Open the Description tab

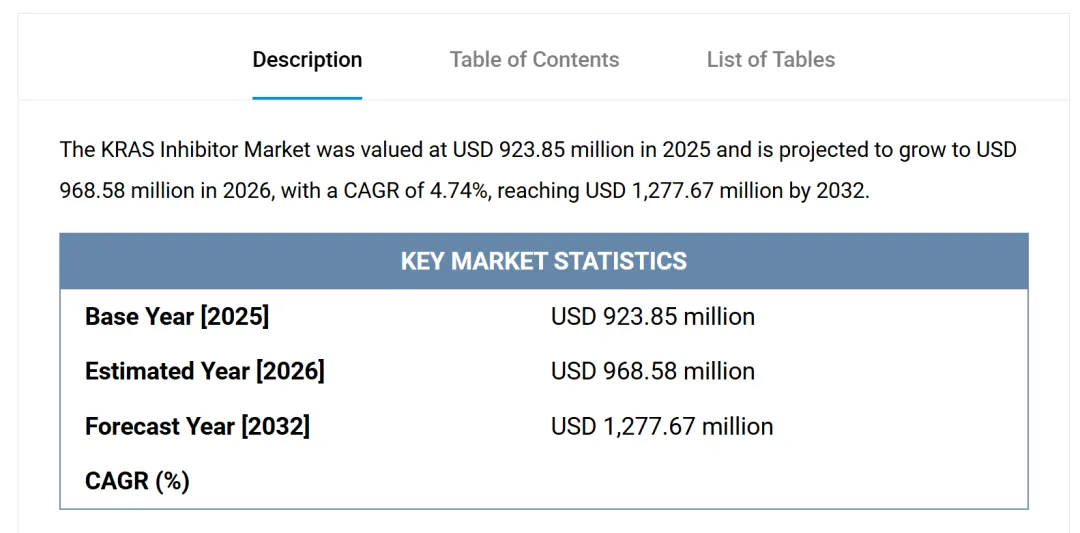click(307, 60)
